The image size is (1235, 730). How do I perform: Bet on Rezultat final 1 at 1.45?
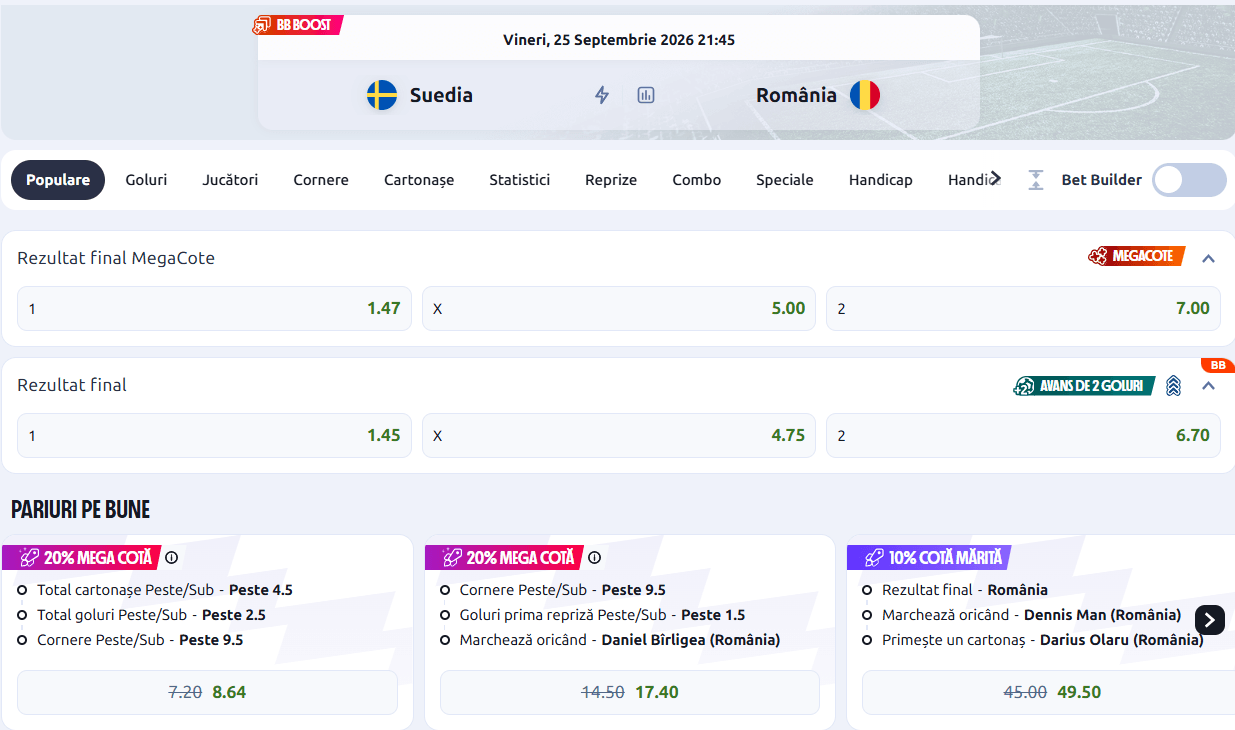click(x=214, y=435)
